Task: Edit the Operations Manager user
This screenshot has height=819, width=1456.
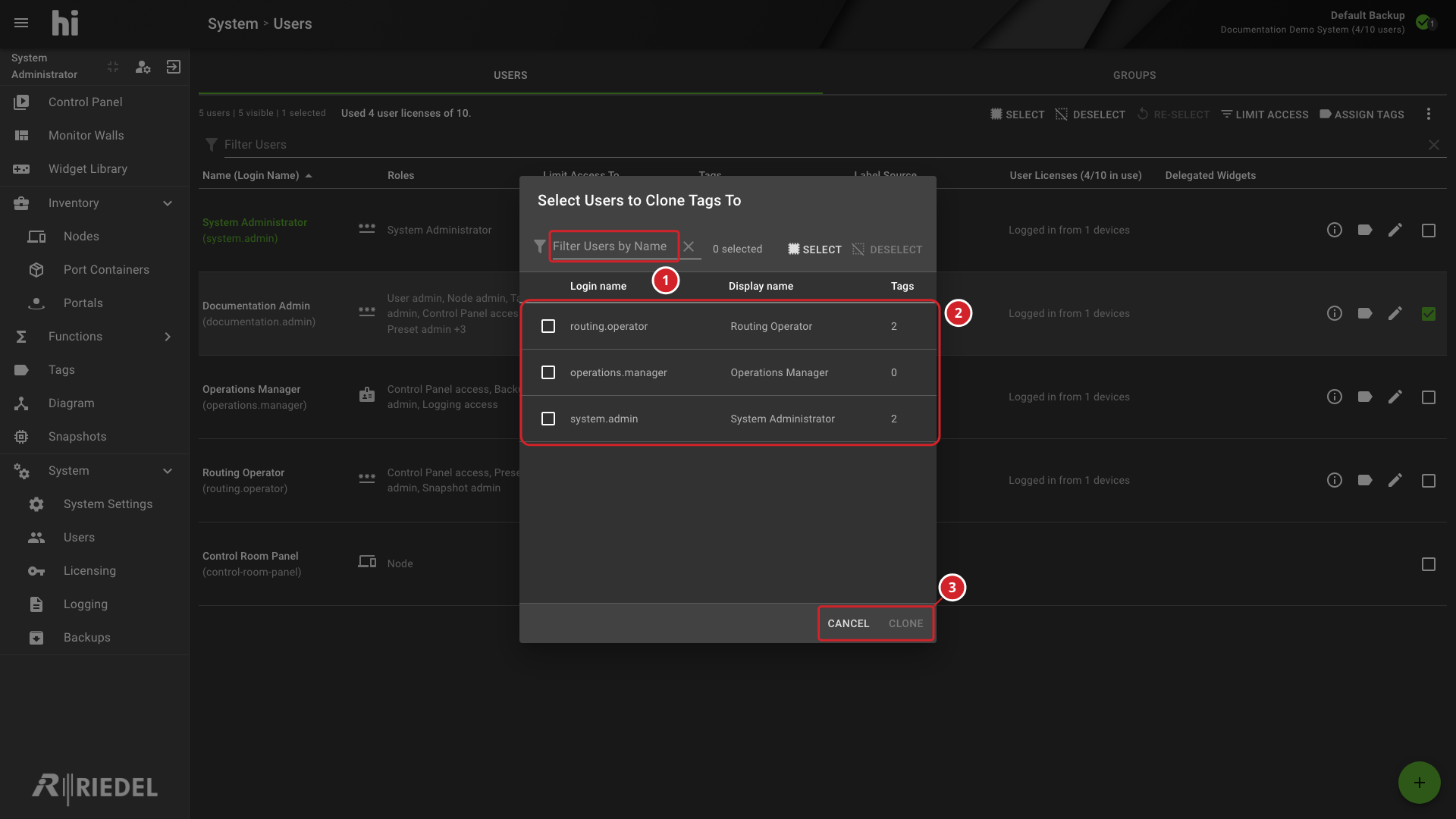Action: [x=1395, y=397]
